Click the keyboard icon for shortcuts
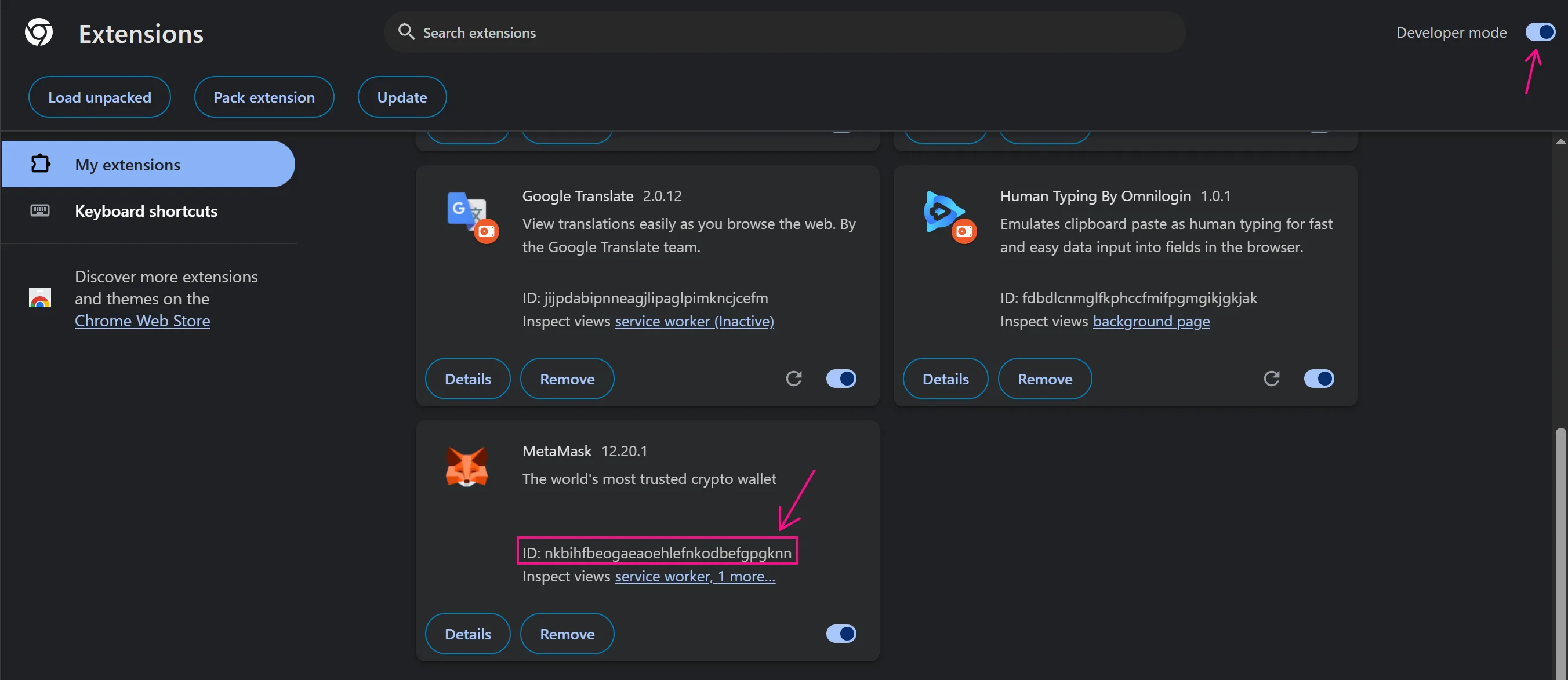This screenshot has height=680, width=1568. pos(39,210)
